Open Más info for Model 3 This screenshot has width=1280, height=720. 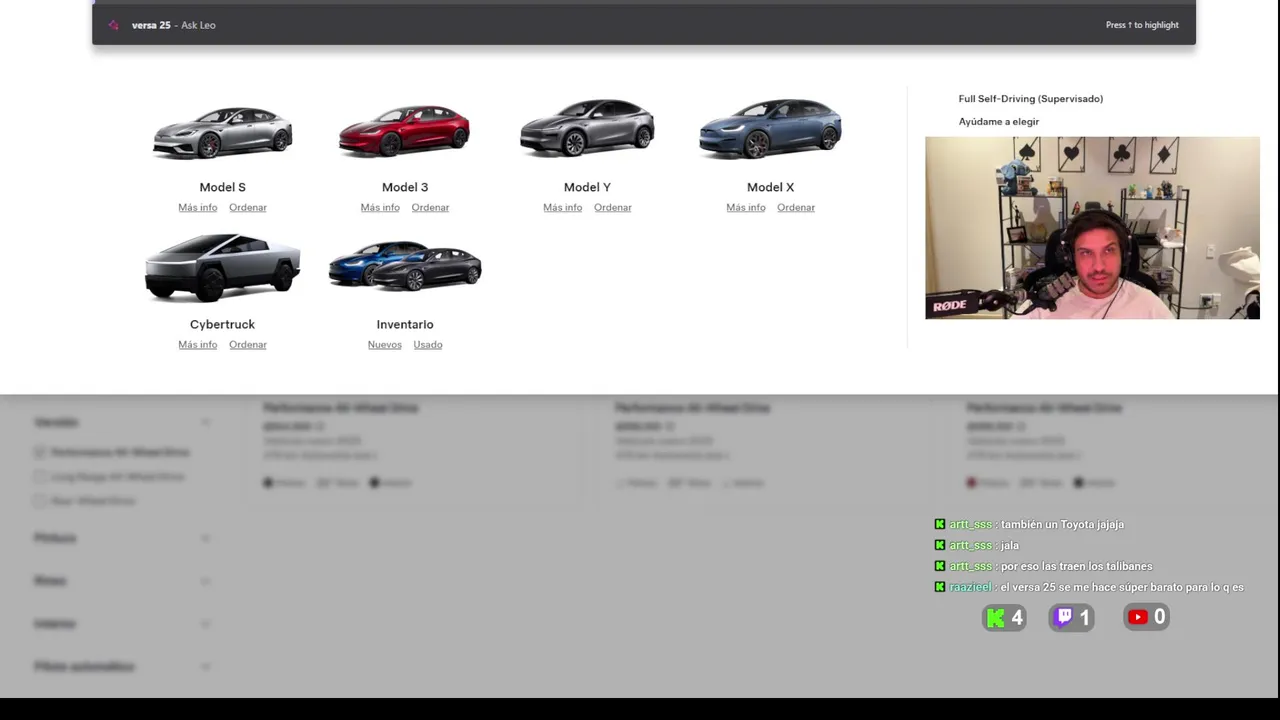tap(380, 207)
